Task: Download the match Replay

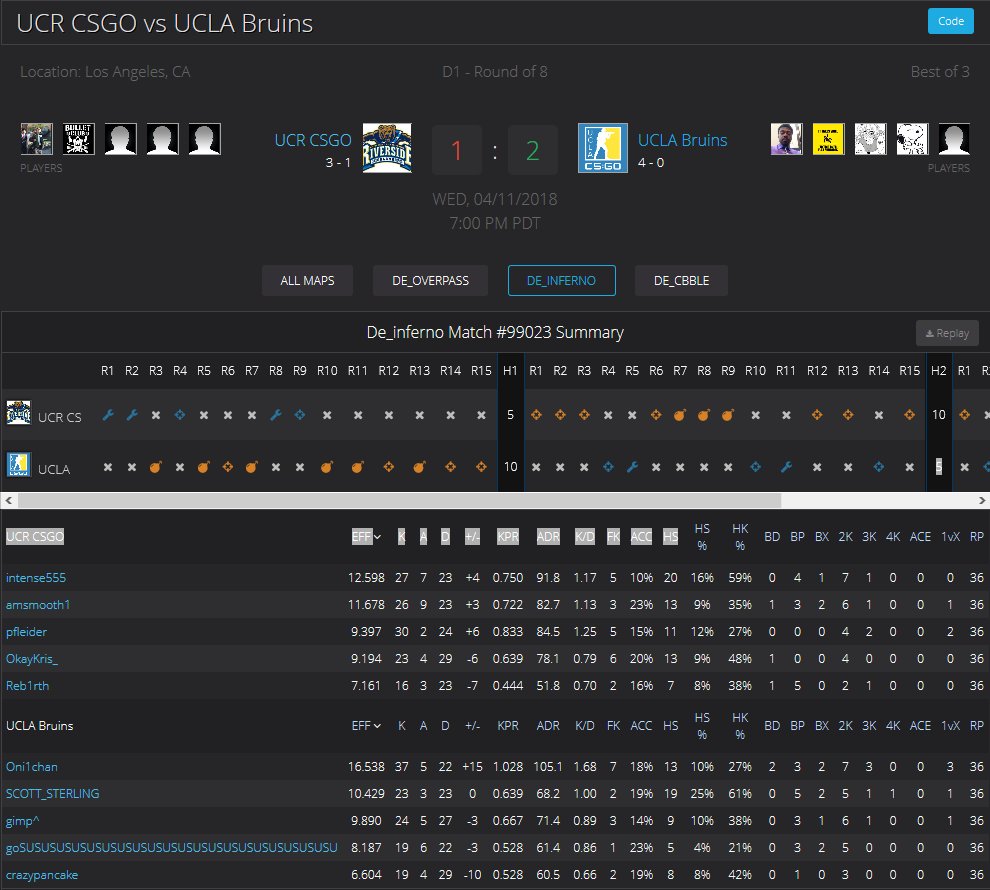Action: [947, 333]
